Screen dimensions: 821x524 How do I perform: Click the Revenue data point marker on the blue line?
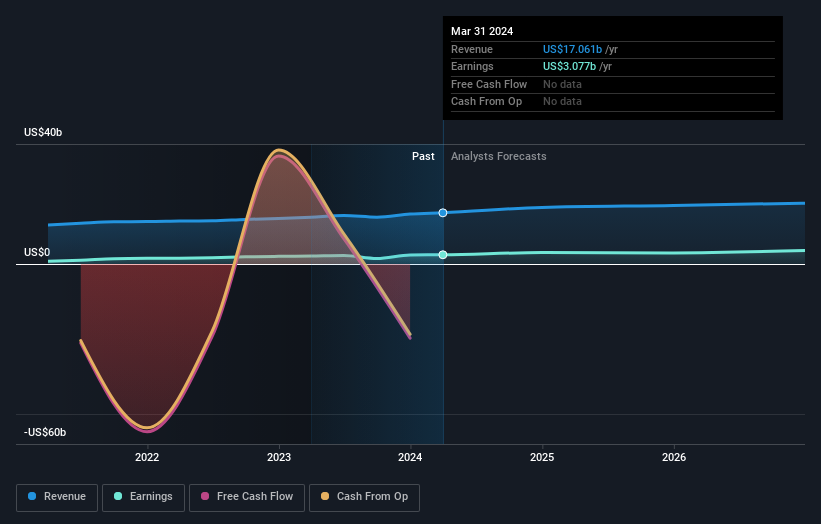[443, 213]
